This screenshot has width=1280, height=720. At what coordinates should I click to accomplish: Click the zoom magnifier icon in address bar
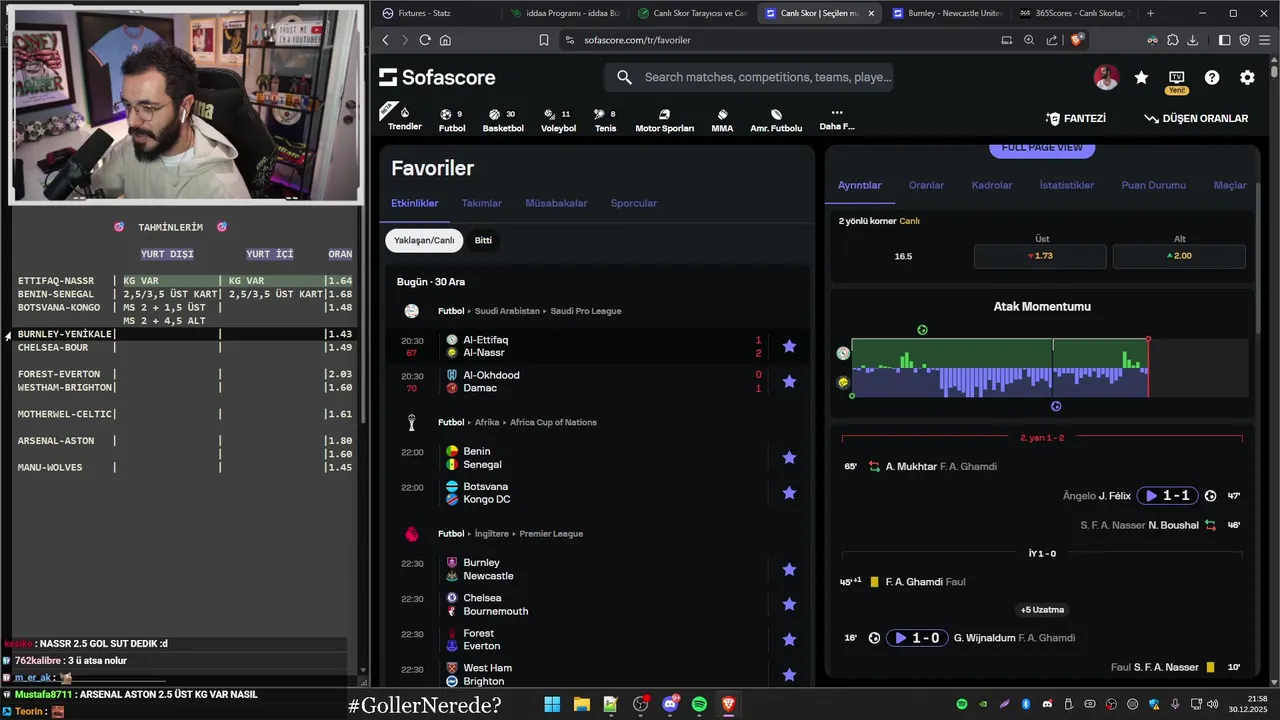[x=1029, y=40]
